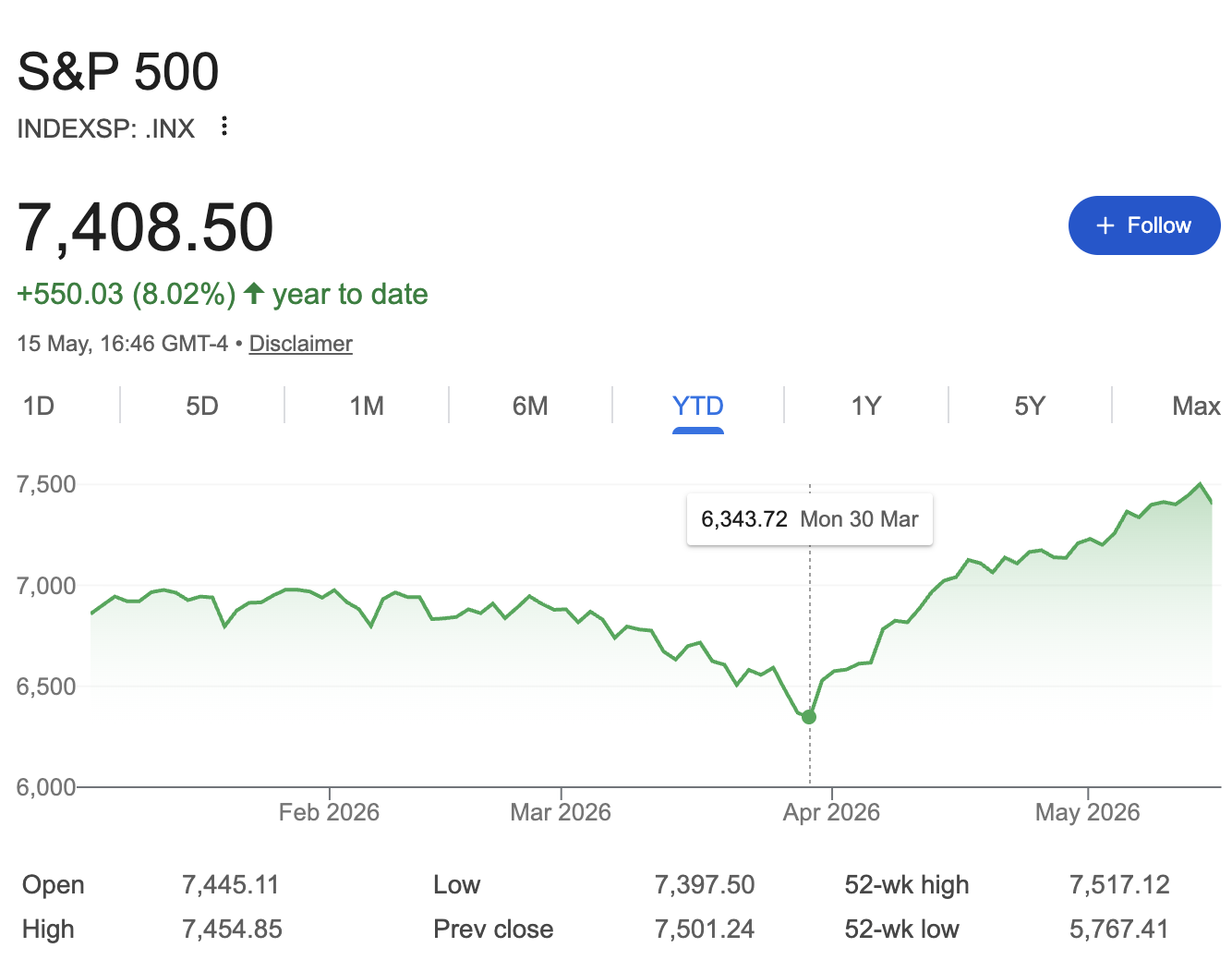Click the S&P 500 title
The image size is (1232, 972).
tap(118, 72)
